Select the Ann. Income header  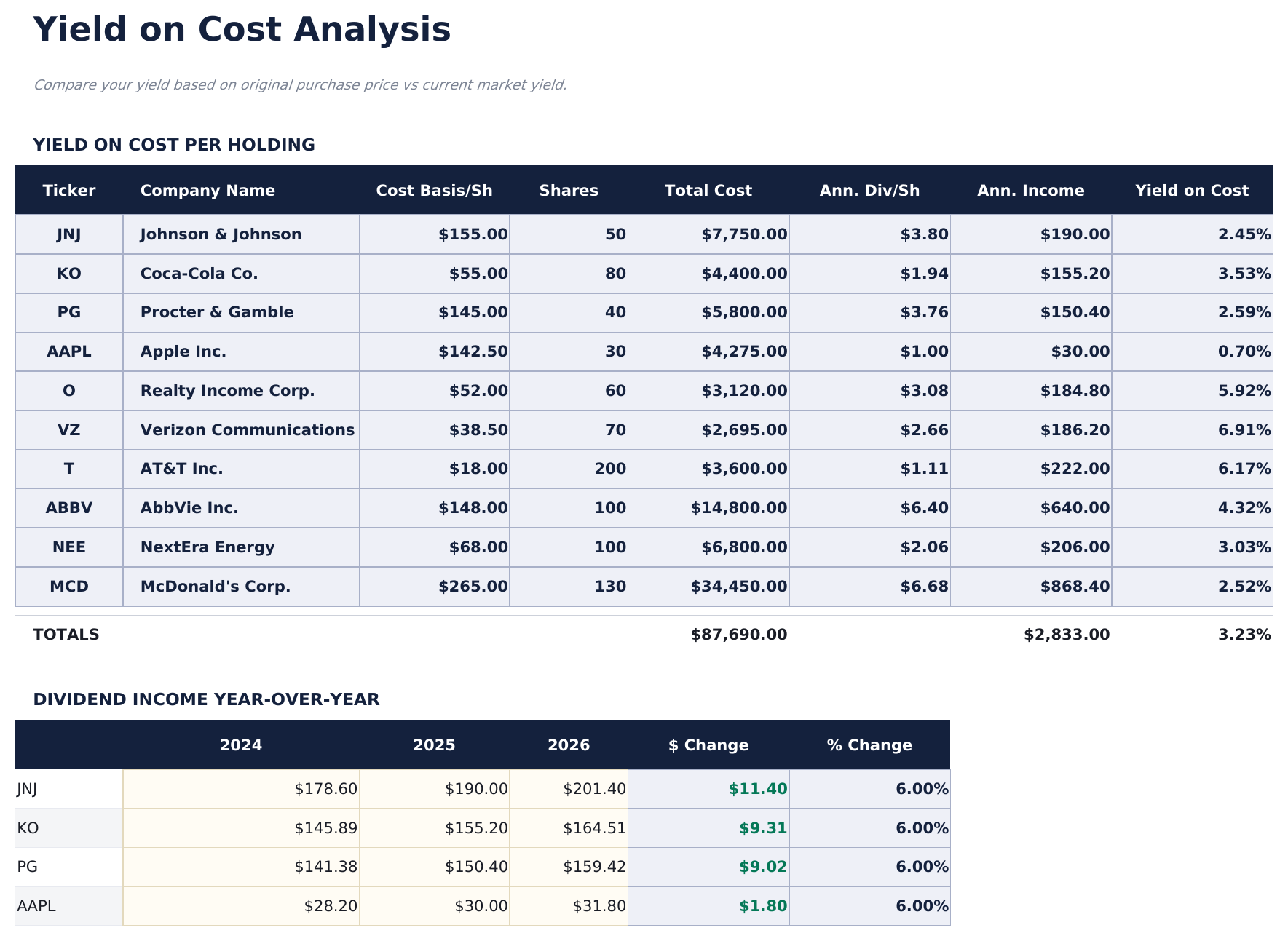tap(1030, 190)
